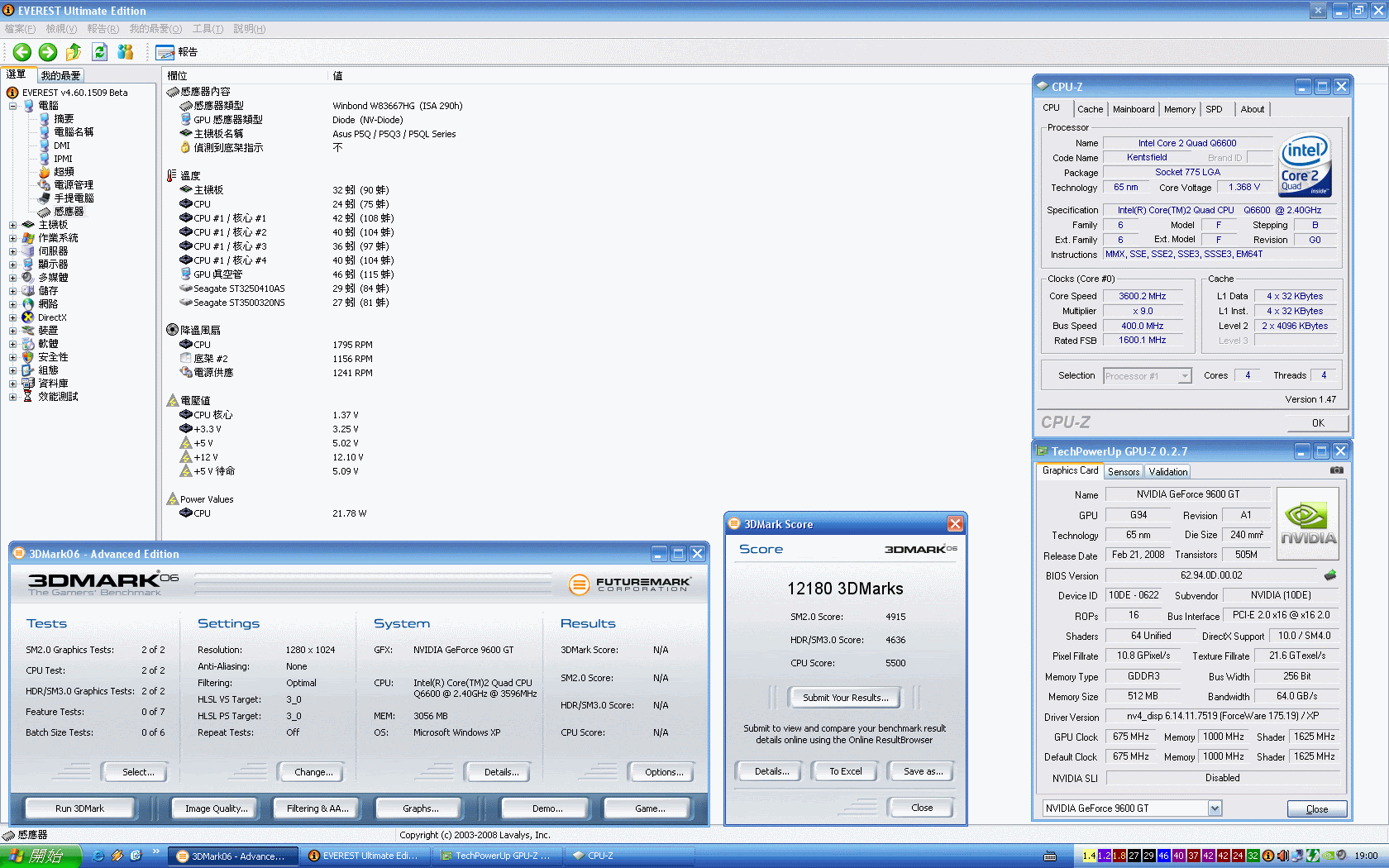
Task: Open the 檔案(F) File menu
Action: pyautogui.click(x=20, y=29)
